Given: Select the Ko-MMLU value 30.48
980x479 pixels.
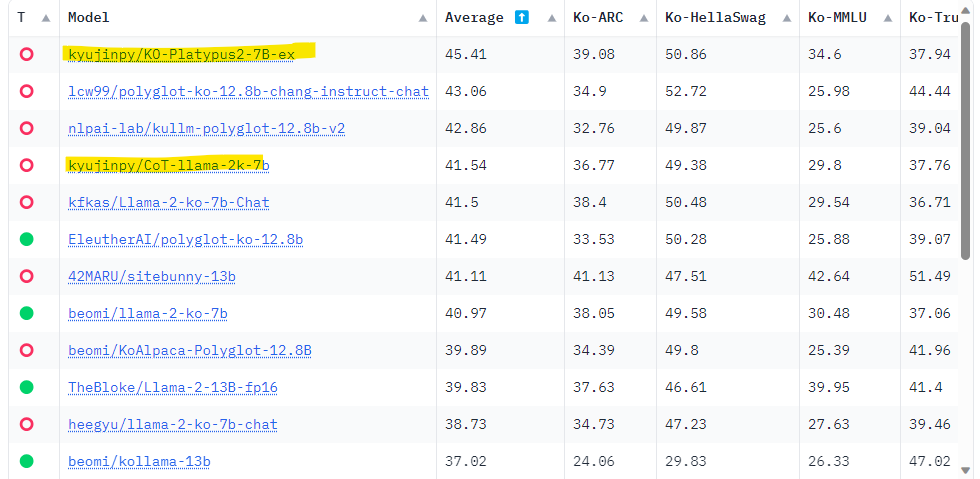Looking at the screenshot, I should pos(829,313).
